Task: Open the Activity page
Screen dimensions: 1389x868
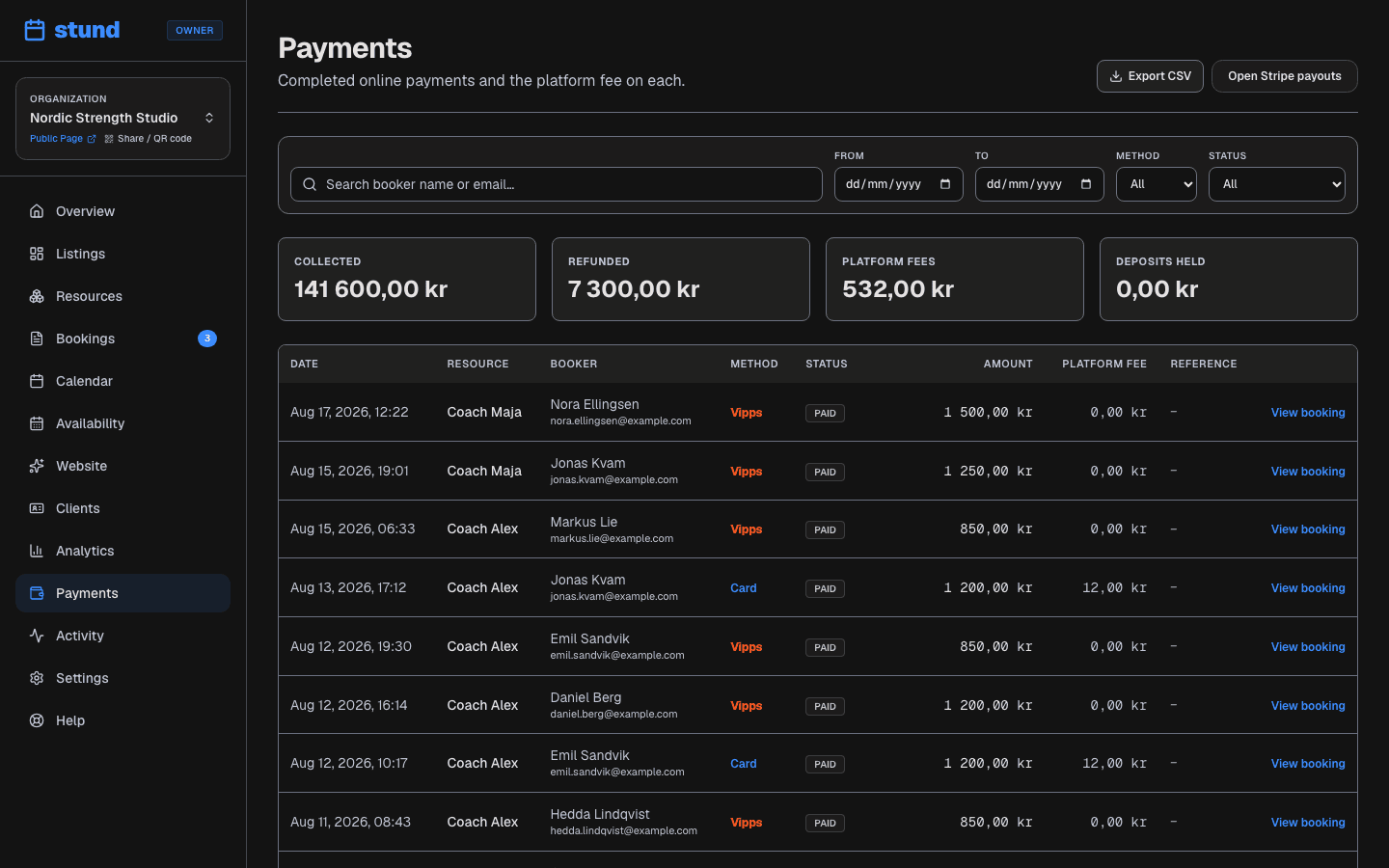Action: tap(123, 636)
